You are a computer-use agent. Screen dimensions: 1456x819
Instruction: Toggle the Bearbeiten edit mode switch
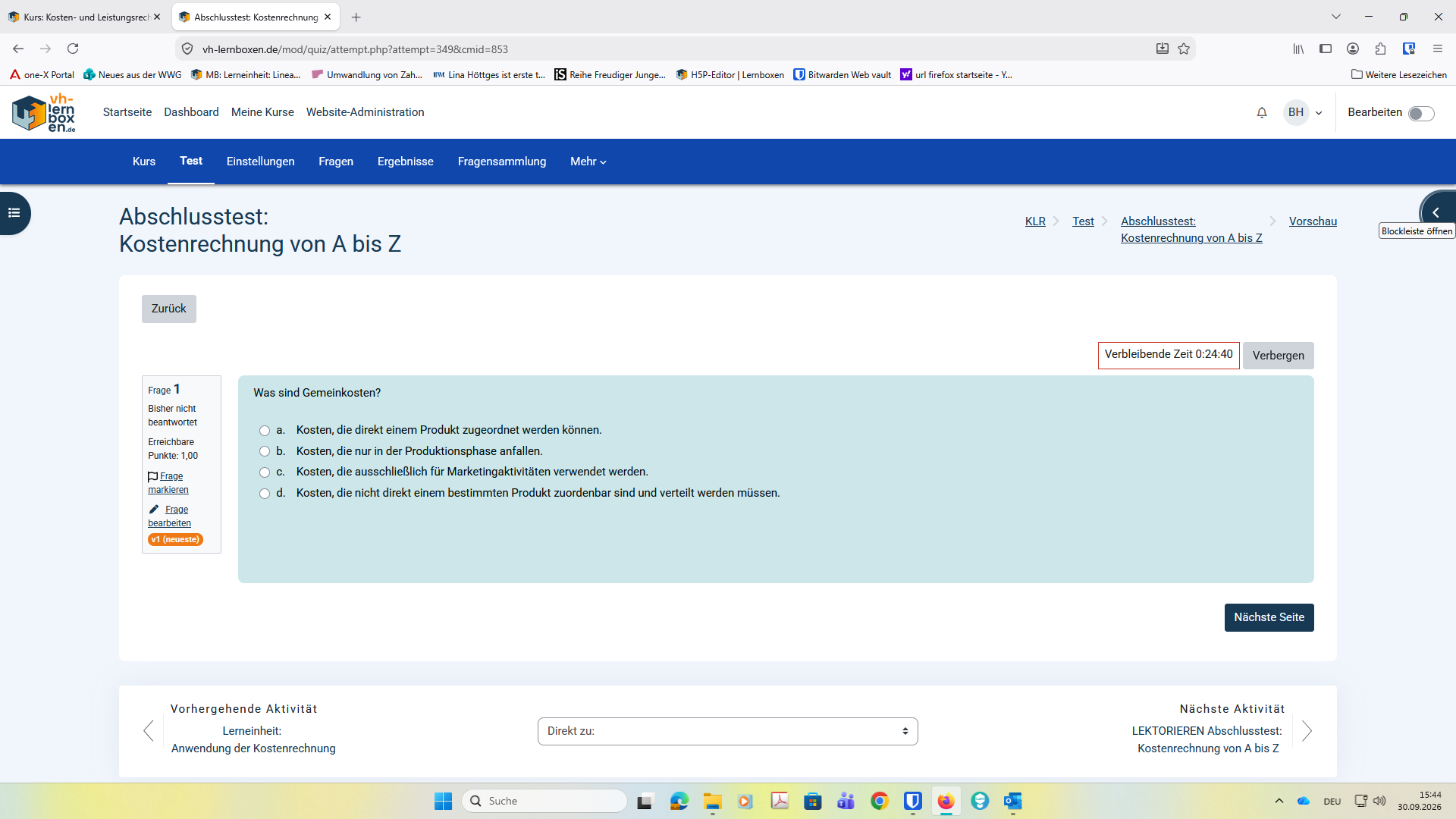(1421, 114)
